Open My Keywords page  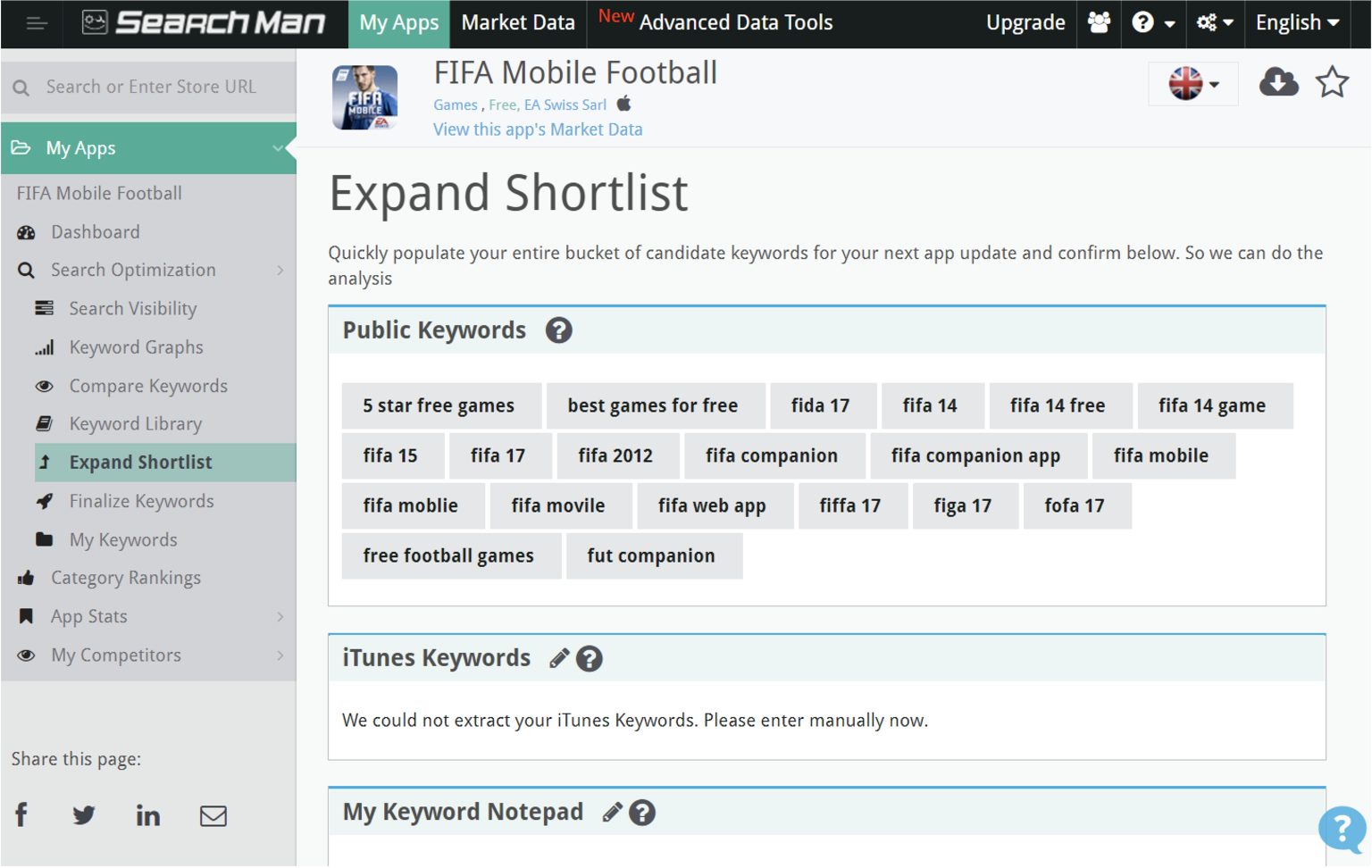[x=123, y=539]
